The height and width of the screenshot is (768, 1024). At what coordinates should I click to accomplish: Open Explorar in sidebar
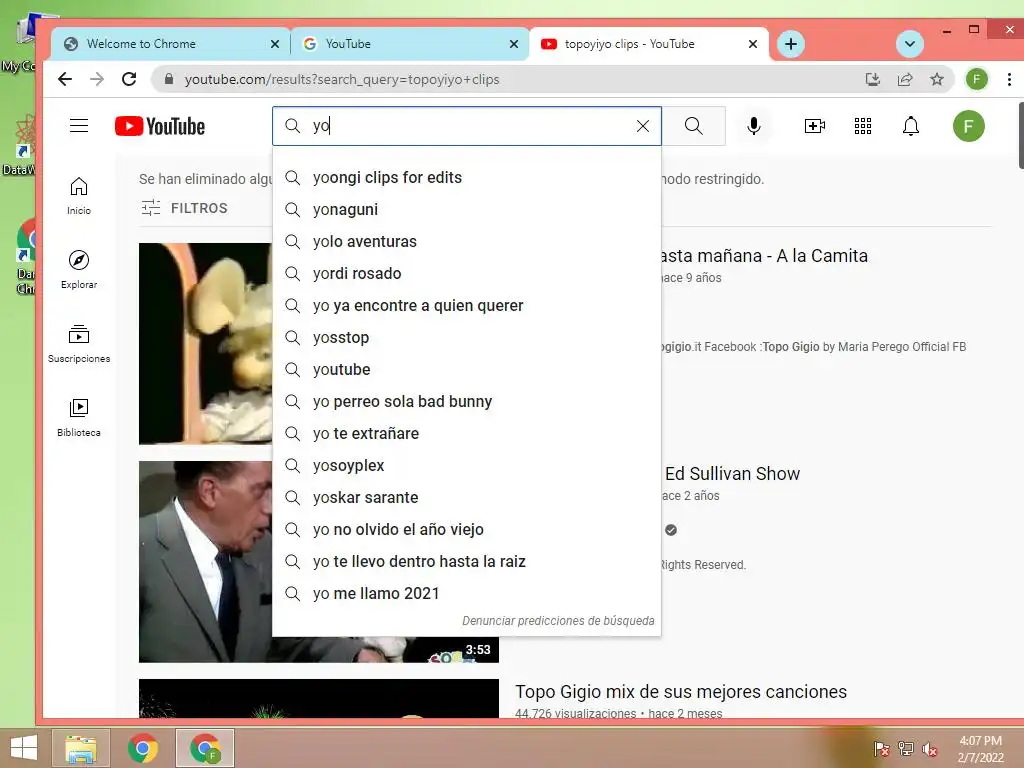click(x=79, y=269)
